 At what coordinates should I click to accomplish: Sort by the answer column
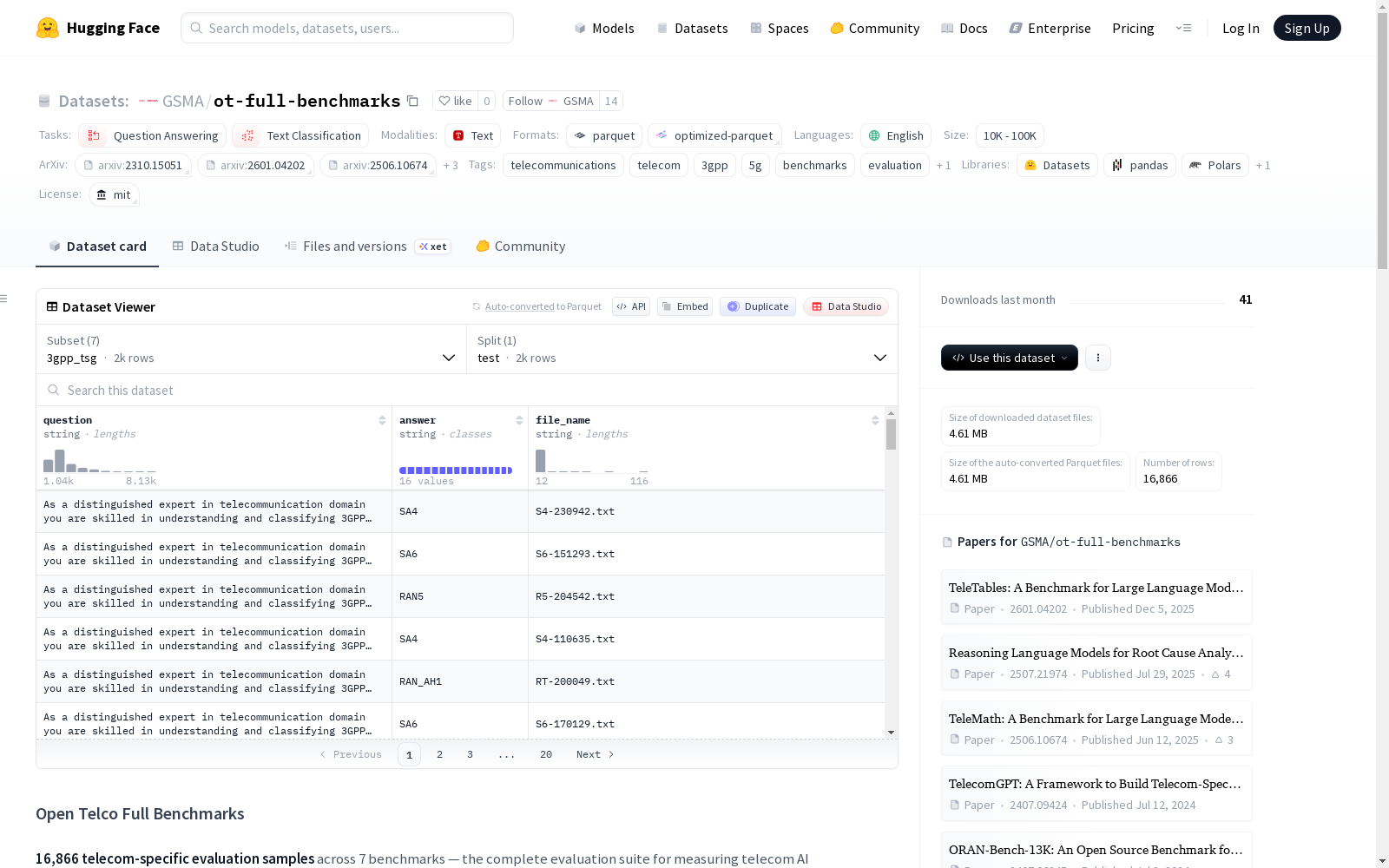tap(519, 420)
